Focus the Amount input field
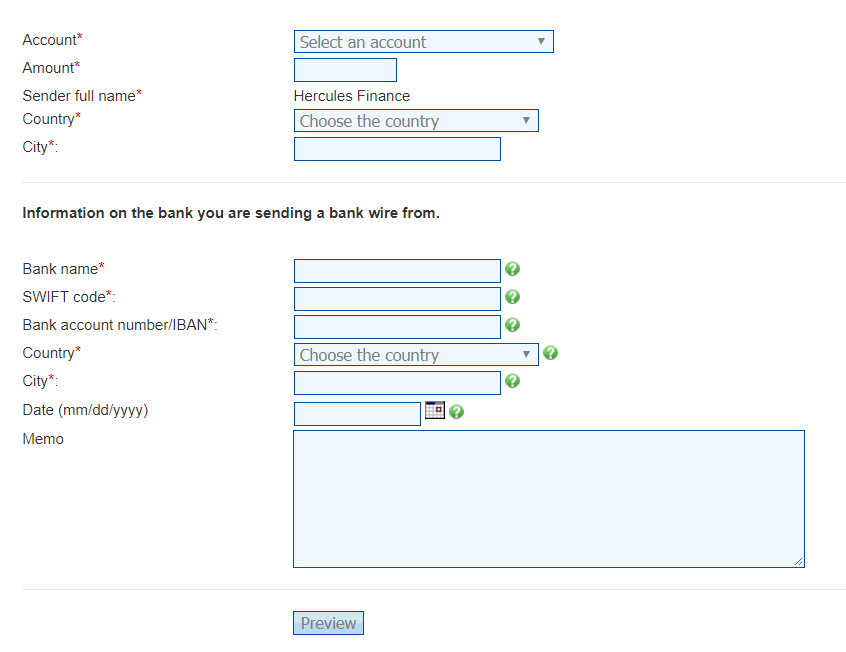 click(345, 70)
